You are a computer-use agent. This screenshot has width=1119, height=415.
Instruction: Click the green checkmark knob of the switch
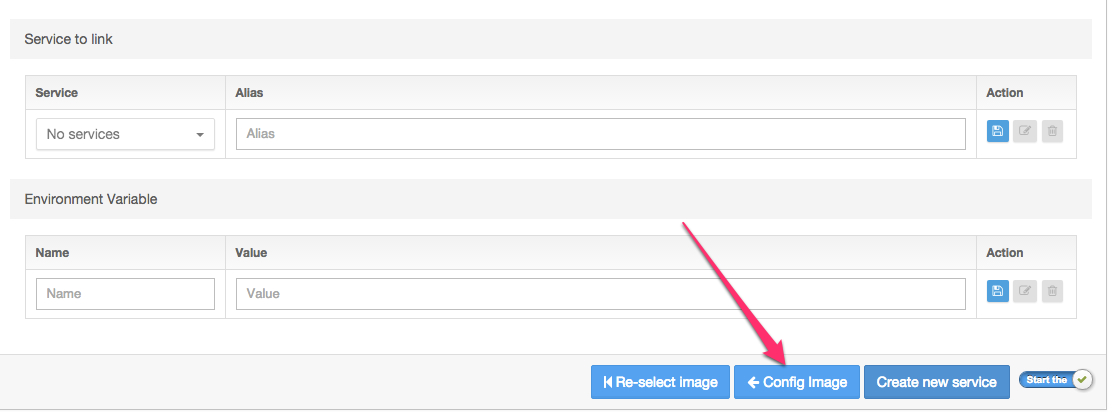(1083, 380)
